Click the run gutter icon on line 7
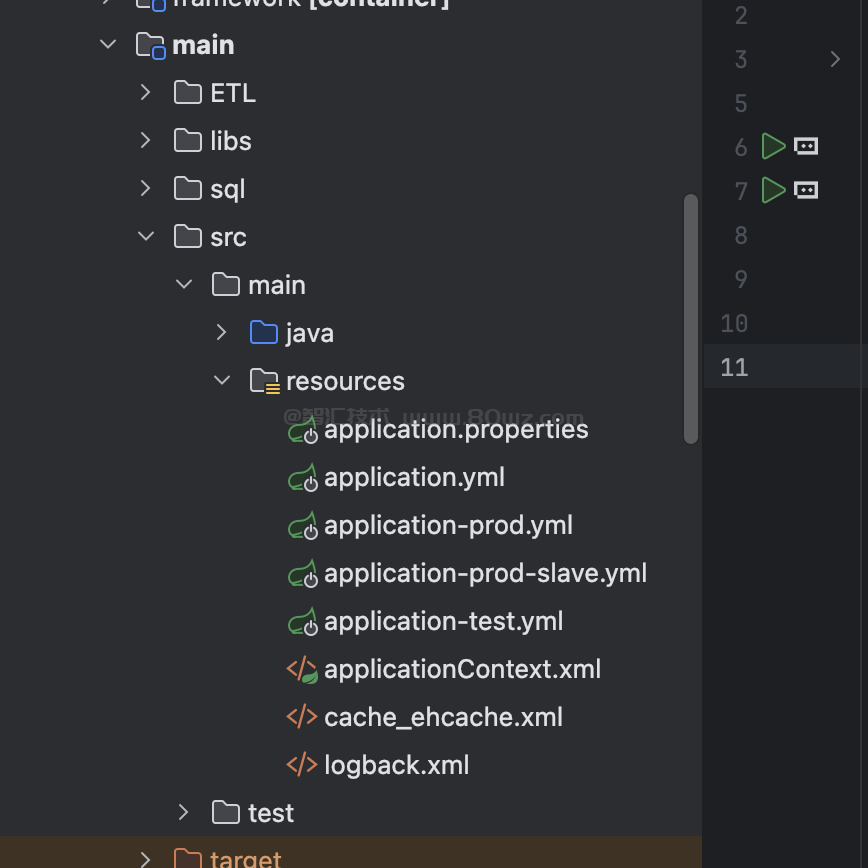The height and width of the screenshot is (868, 868). click(x=773, y=190)
